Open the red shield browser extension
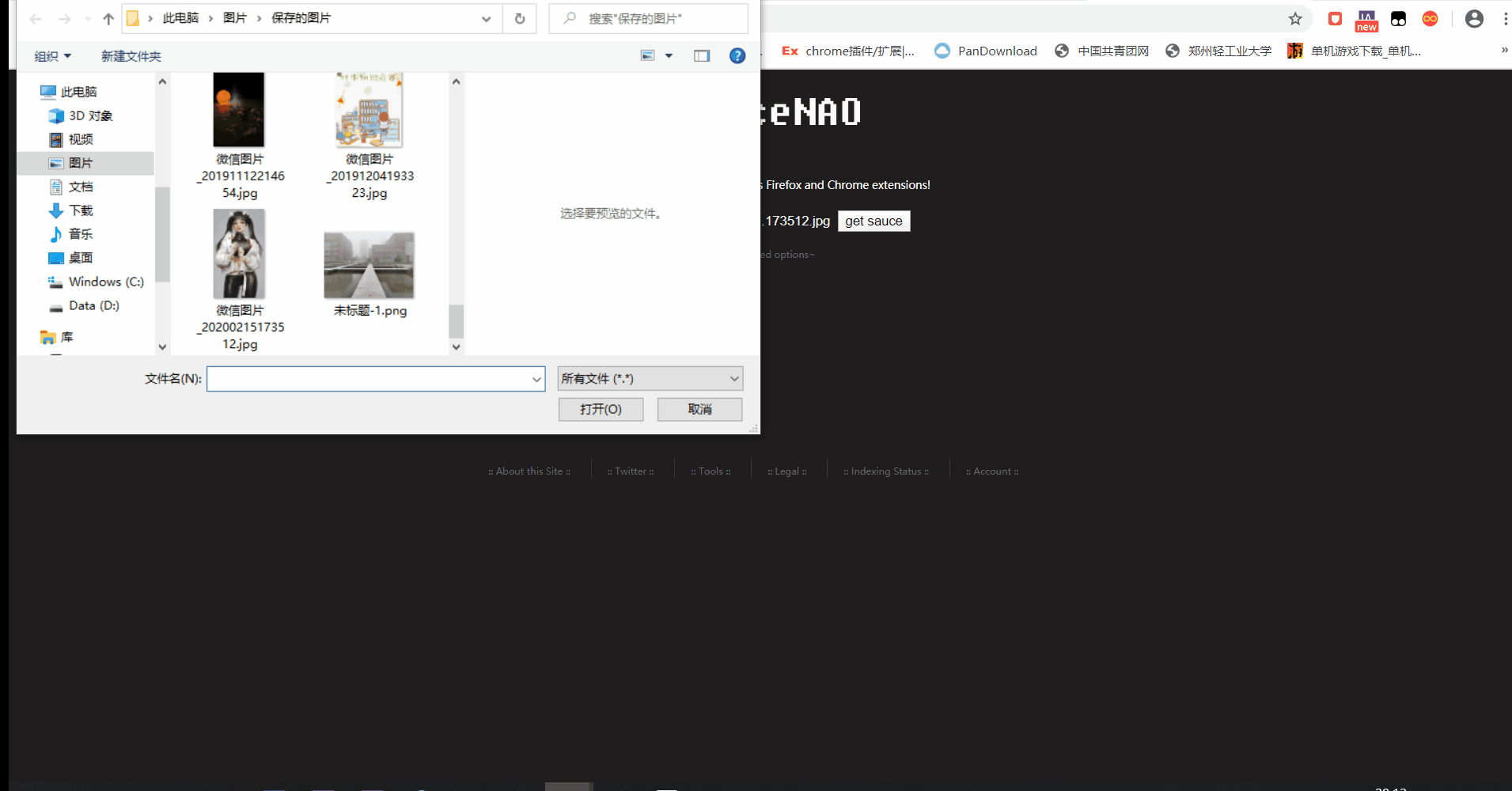 (1335, 19)
